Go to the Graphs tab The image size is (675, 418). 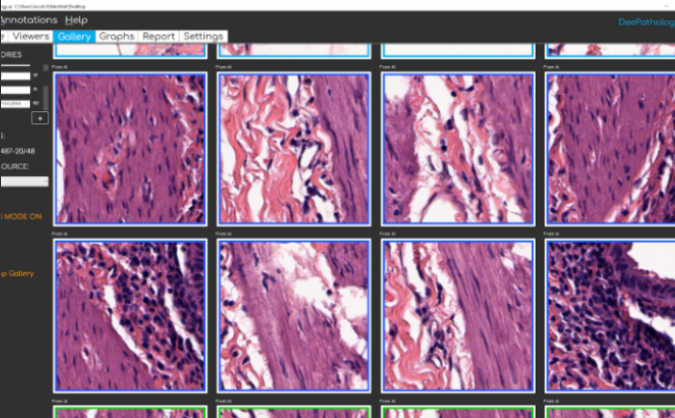117,36
